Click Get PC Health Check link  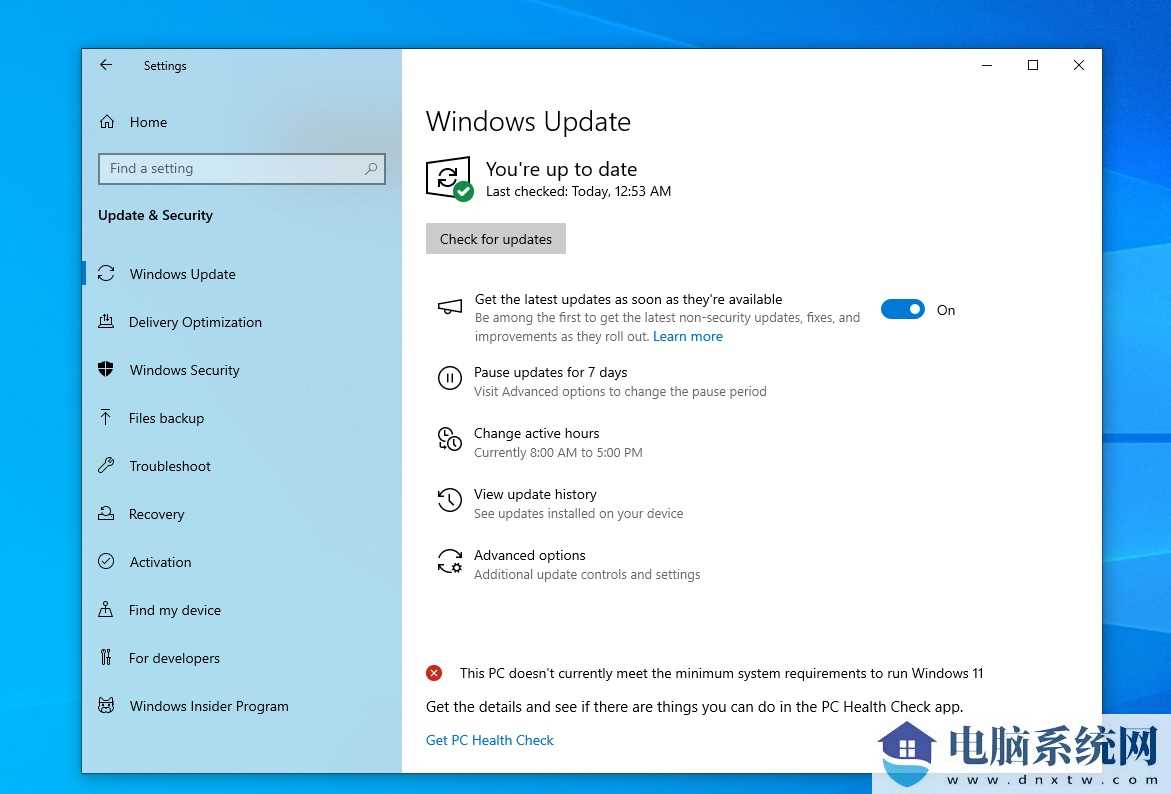point(490,740)
